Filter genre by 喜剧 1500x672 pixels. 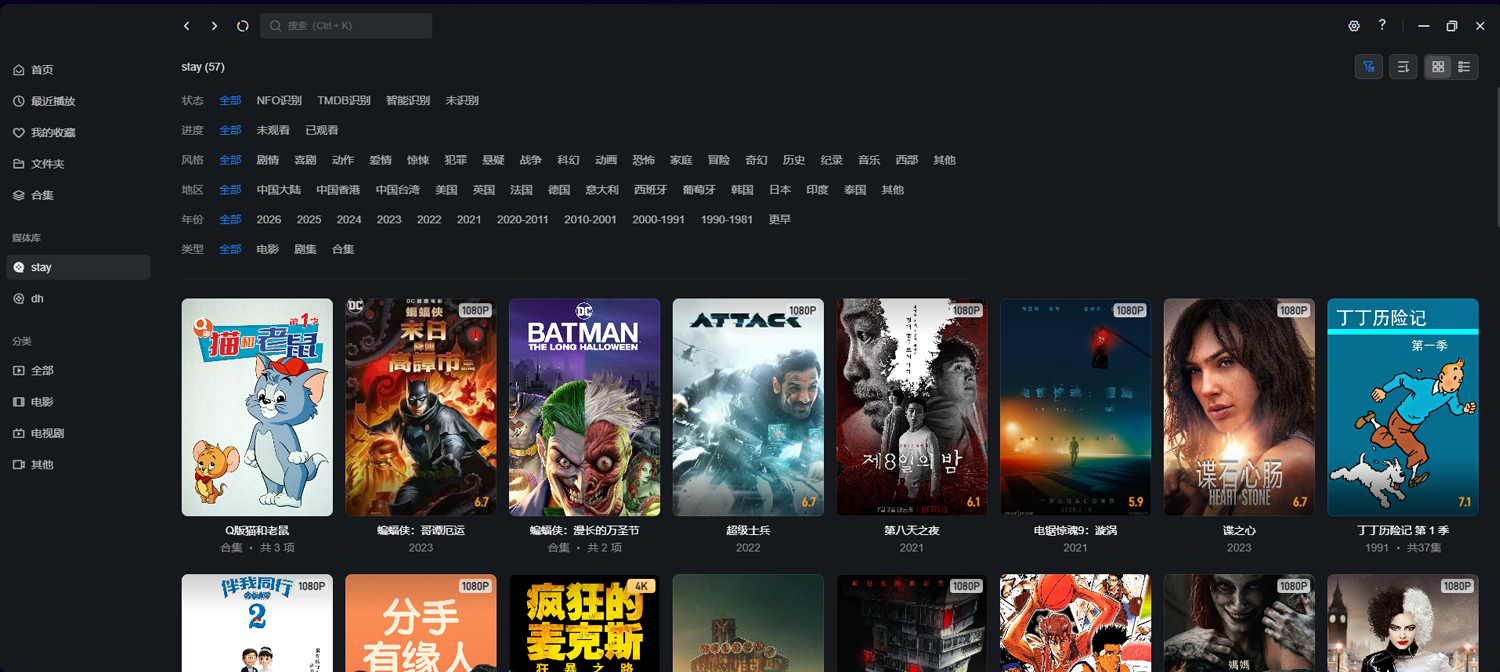point(305,160)
